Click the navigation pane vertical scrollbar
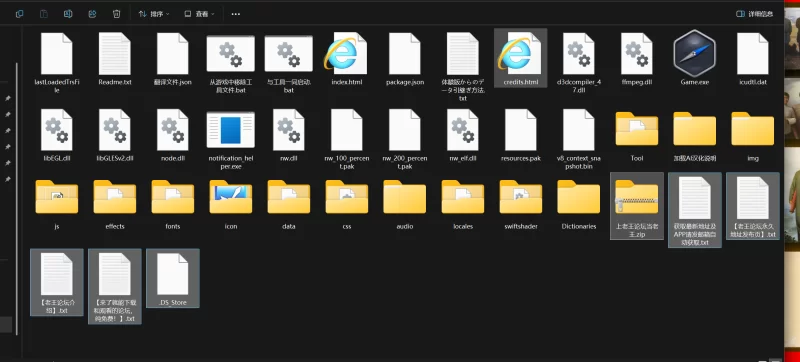800x362 pixels. point(17,199)
